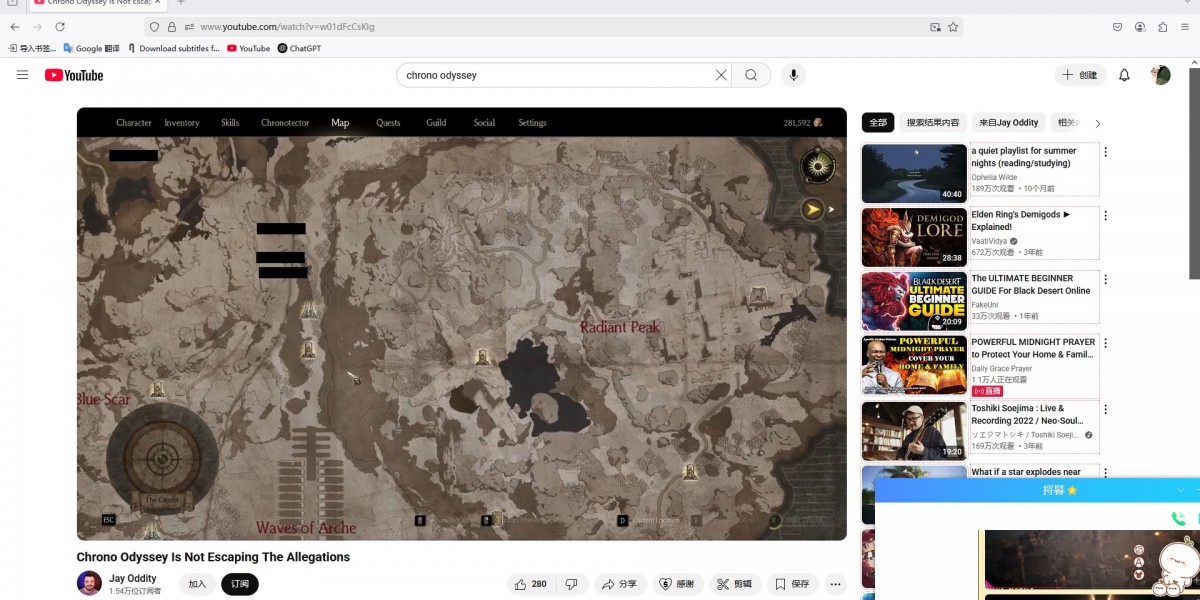The height and width of the screenshot is (600, 1200).
Task: Open the picture-in-picture icon in address bar
Action: coord(935,27)
